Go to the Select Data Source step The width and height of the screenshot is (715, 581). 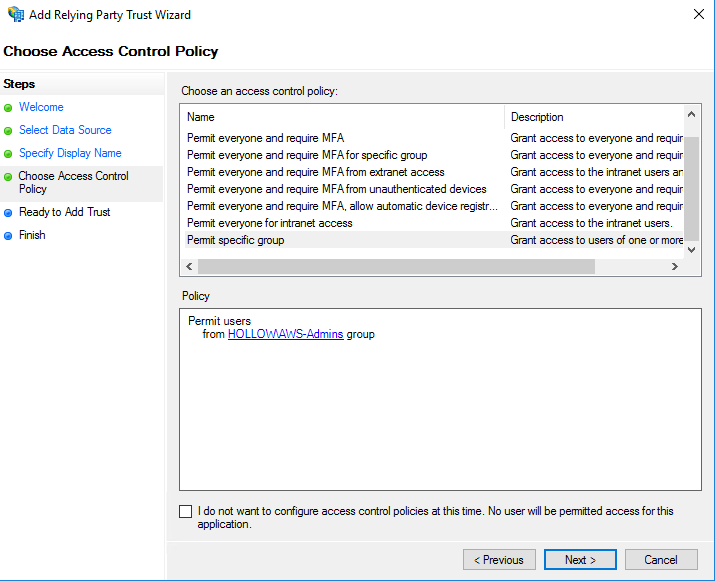click(x=65, y=130)
